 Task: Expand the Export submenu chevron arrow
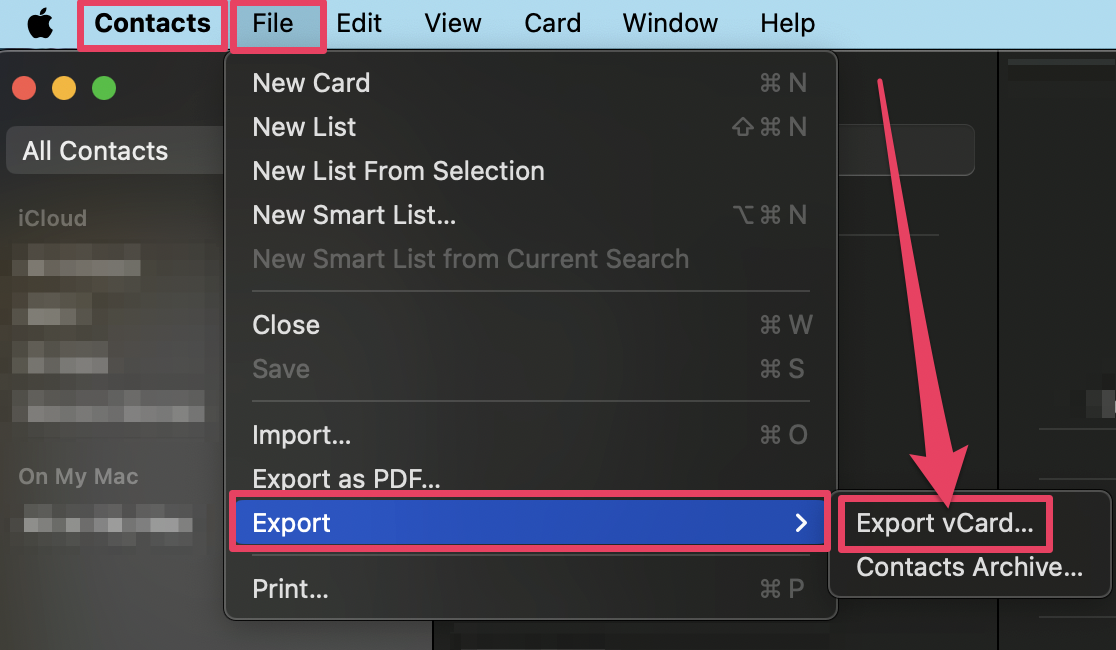pyautogui.click(x=801, y=523)
